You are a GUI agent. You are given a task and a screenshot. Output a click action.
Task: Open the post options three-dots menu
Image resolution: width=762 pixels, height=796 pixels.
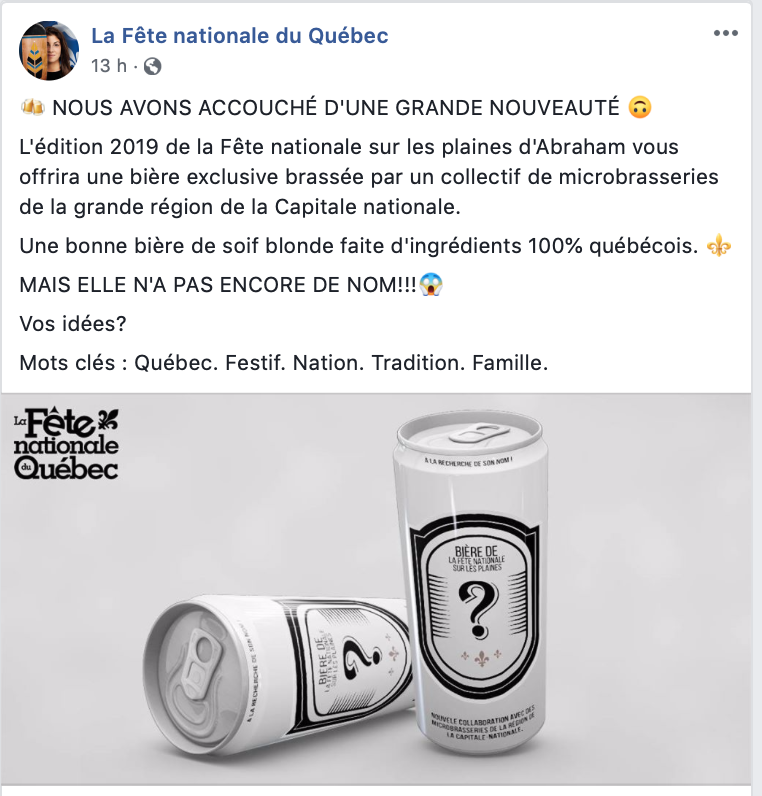pos(725,34)
